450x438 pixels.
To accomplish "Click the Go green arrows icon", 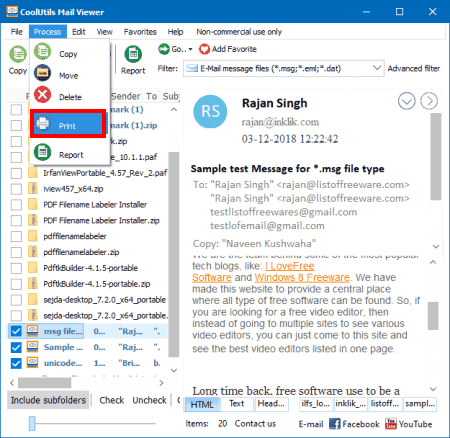I will (x=164, y=49).
